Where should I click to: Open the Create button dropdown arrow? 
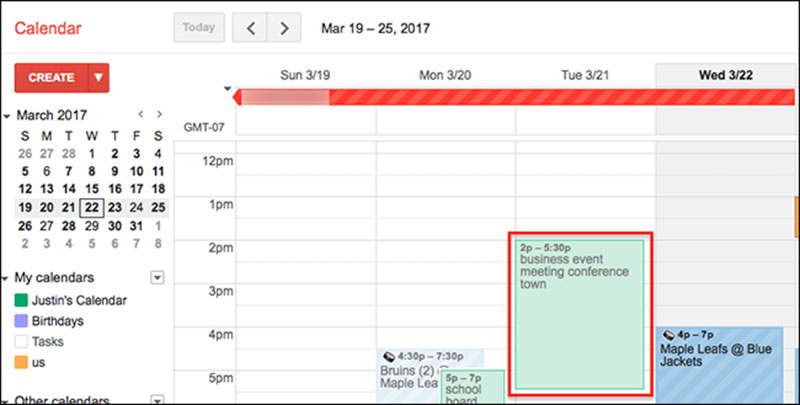click(x=98, y=77)
